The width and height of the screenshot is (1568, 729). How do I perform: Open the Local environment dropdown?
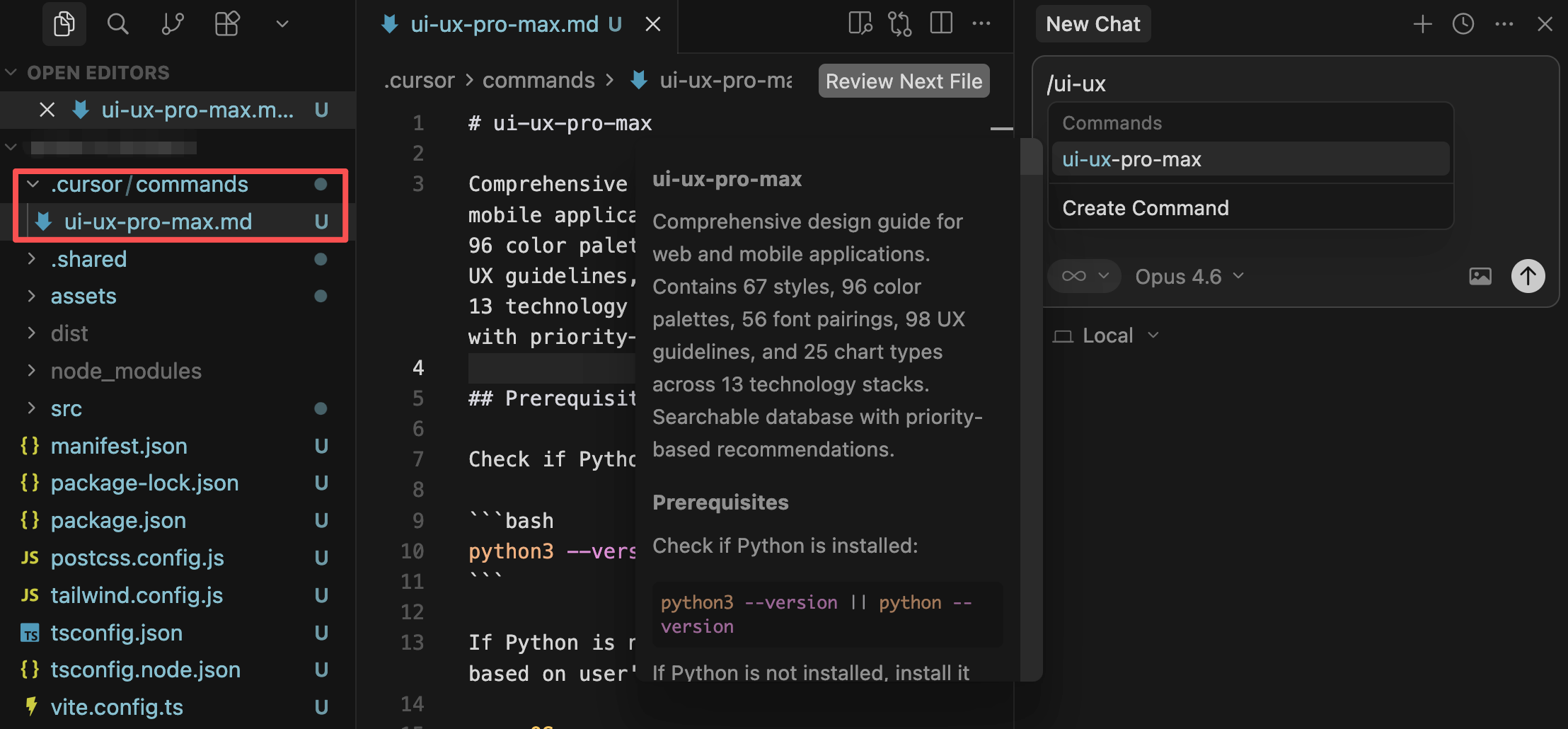pos(1107,335)
